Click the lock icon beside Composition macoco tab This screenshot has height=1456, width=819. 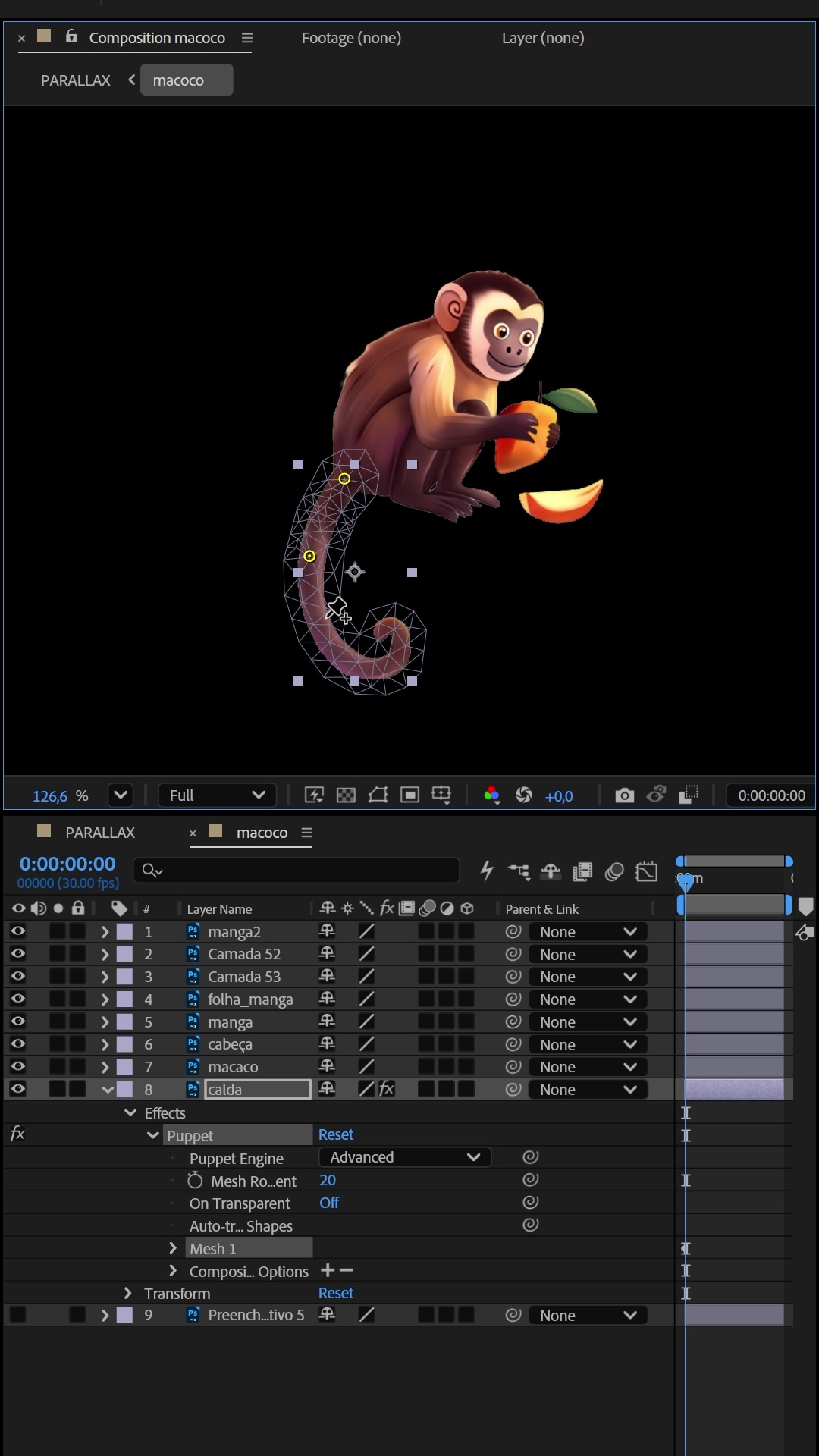[71, 36]
